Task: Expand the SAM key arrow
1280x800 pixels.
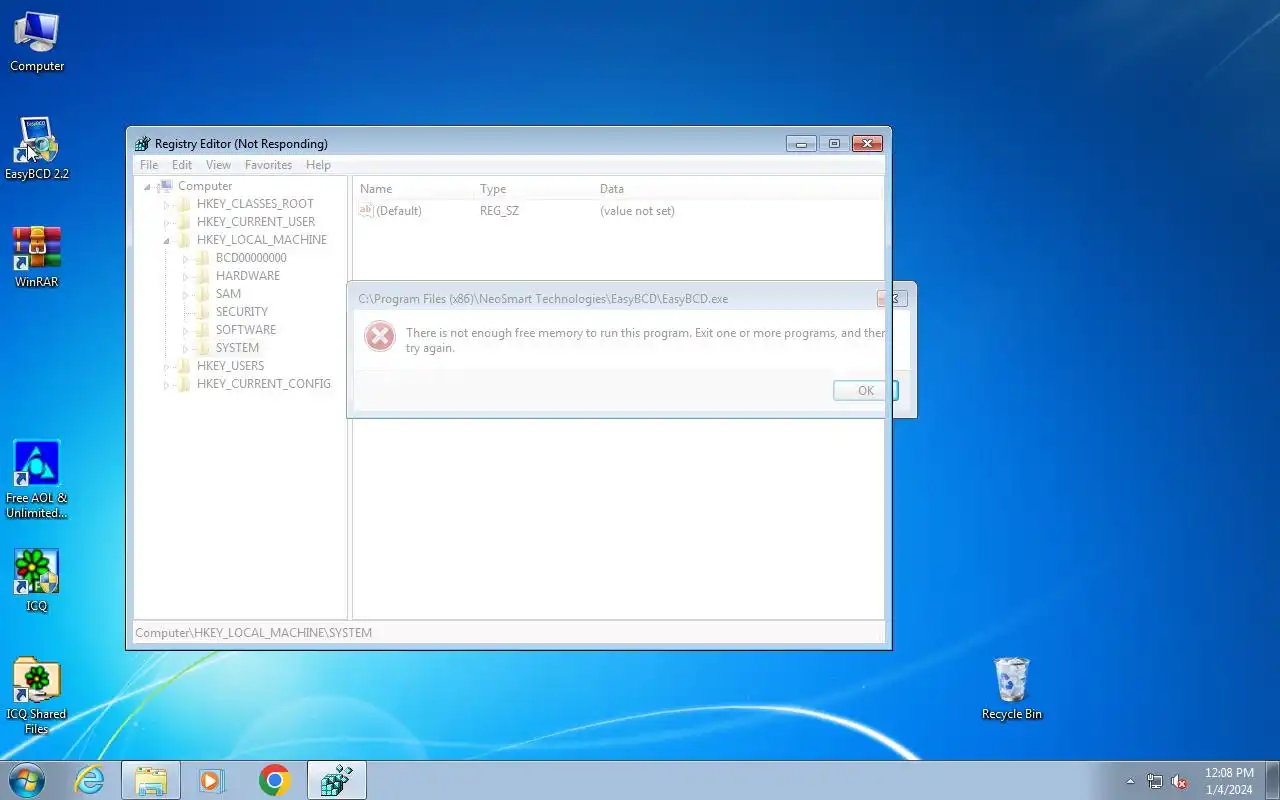Action: pyautogui.click(x=186, y=294)
